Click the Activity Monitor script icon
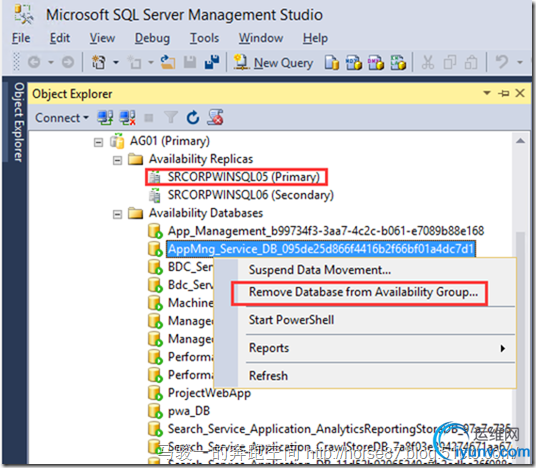The height and width of the screenshot is (468, 536). [215, 117]
